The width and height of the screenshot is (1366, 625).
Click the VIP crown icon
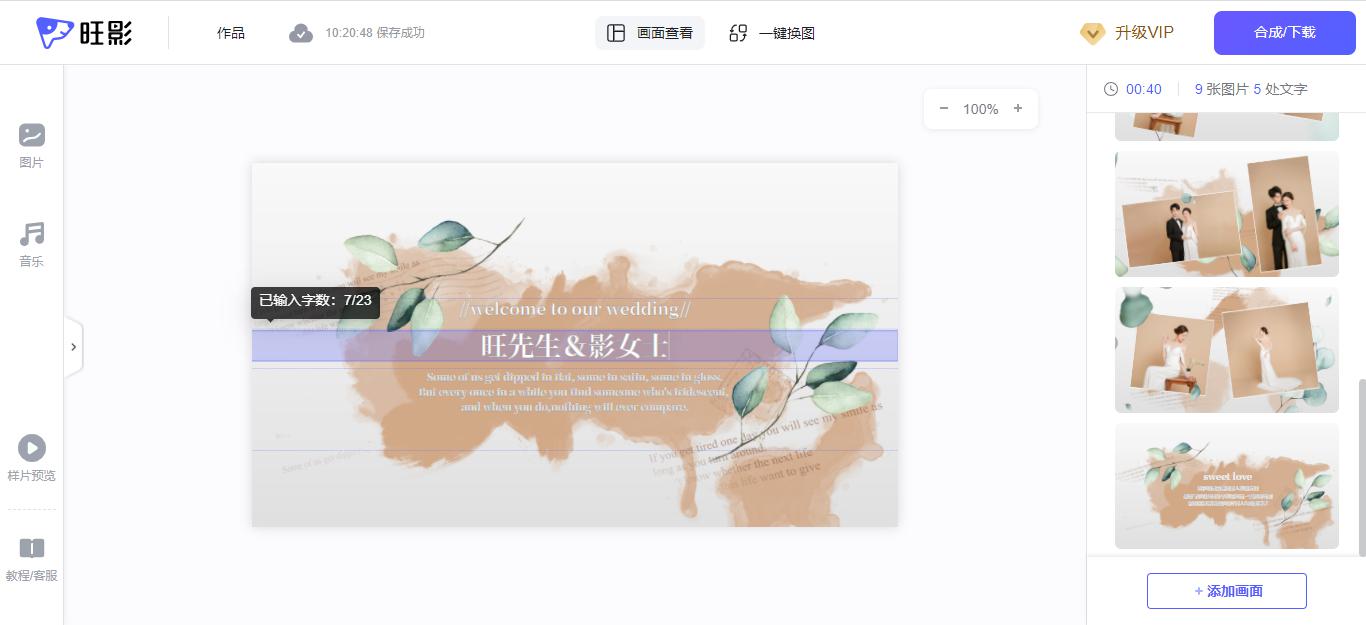click(x=1092, y=33)
